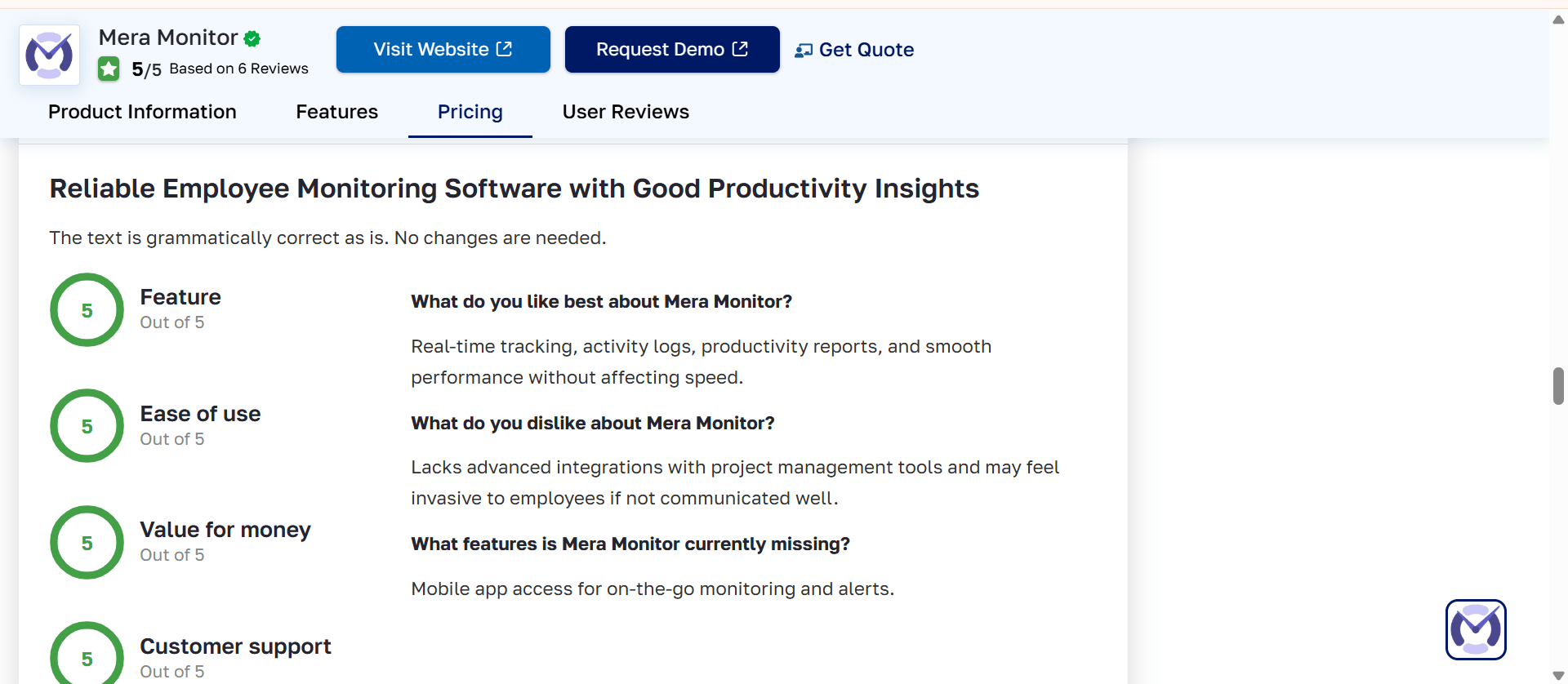Click 'What do you like best about Mera Monitor?'
Image resolution: width=1568 pixels, height=684 pixels.
[602, 301]
